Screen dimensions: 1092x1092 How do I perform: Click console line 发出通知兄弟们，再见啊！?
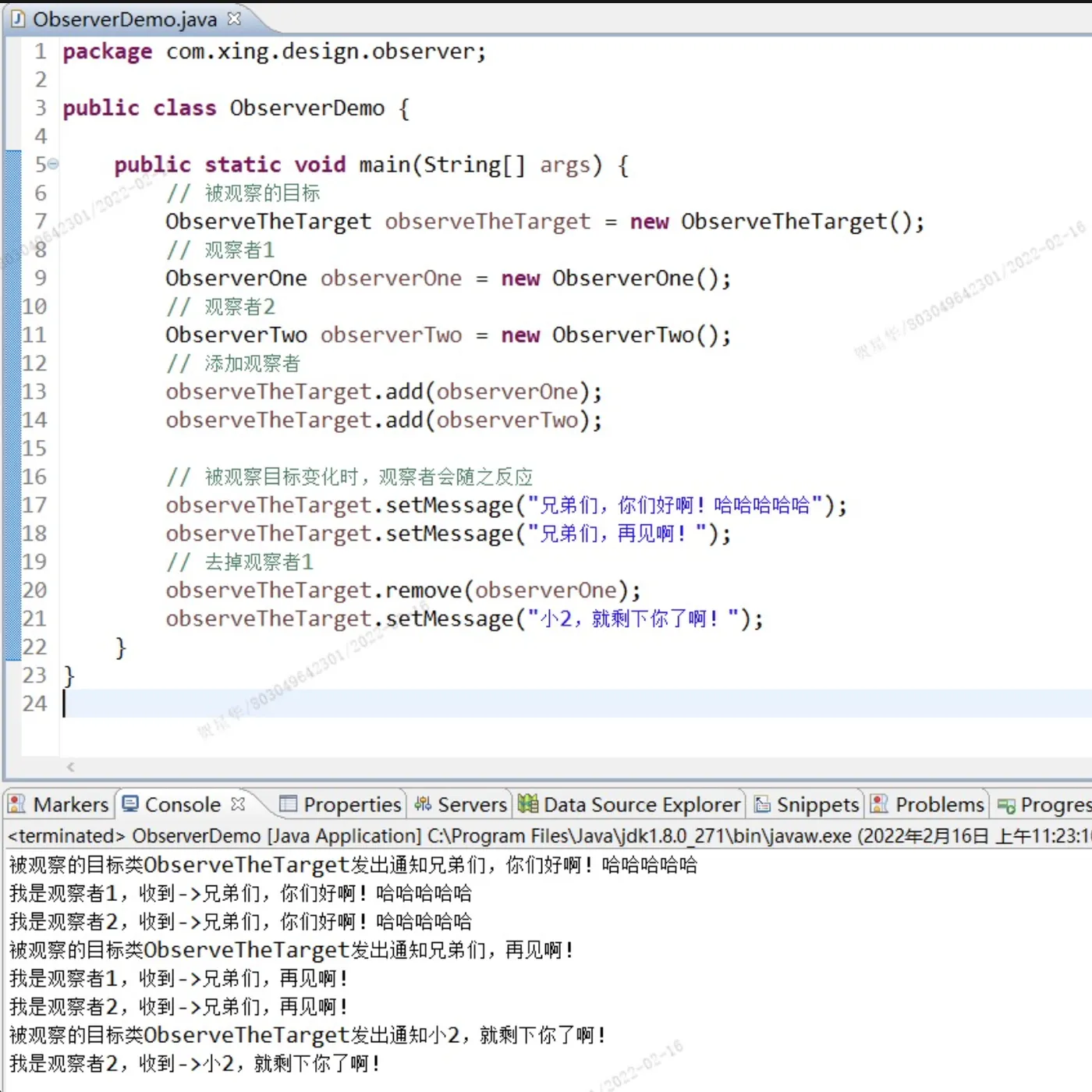(x=292, y=950)
